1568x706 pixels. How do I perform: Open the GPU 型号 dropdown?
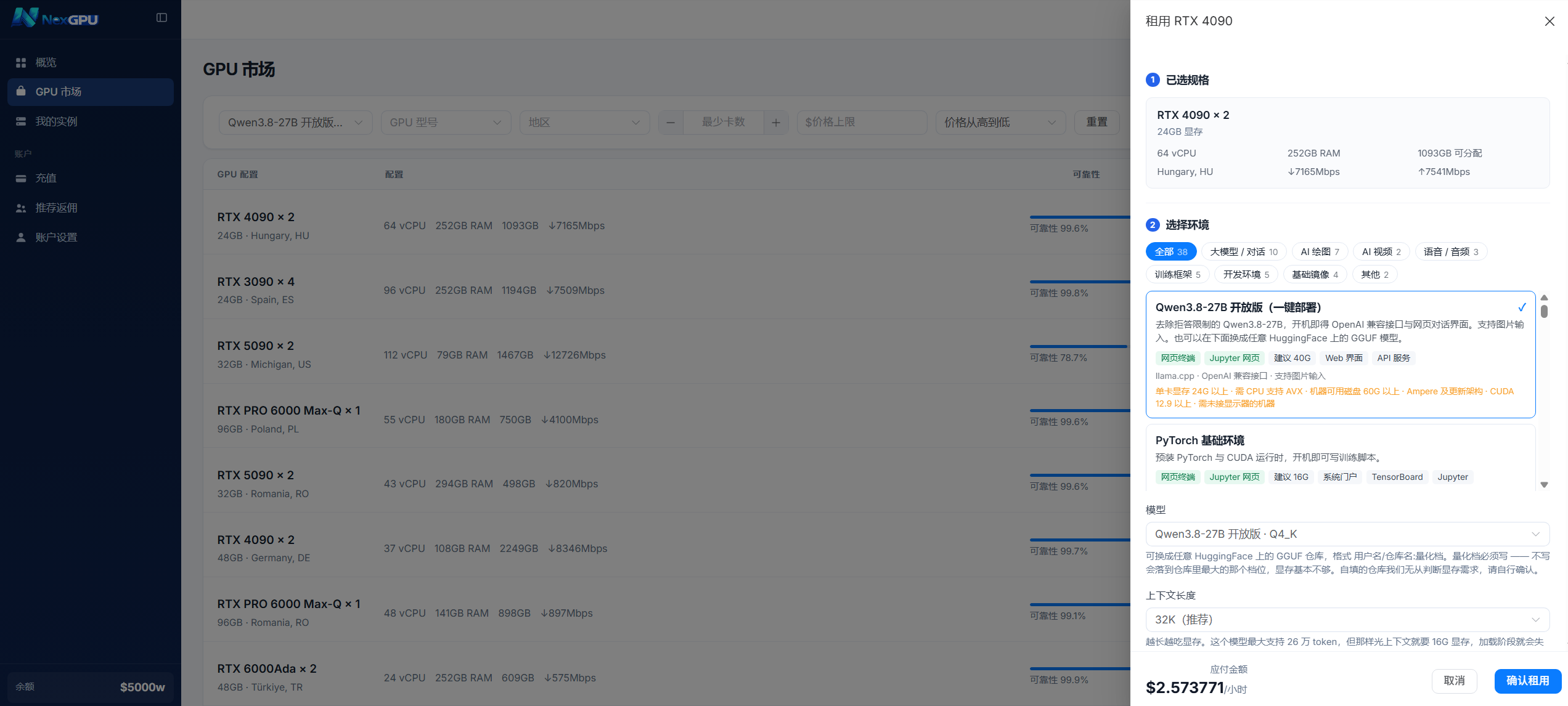coord(446,122)
